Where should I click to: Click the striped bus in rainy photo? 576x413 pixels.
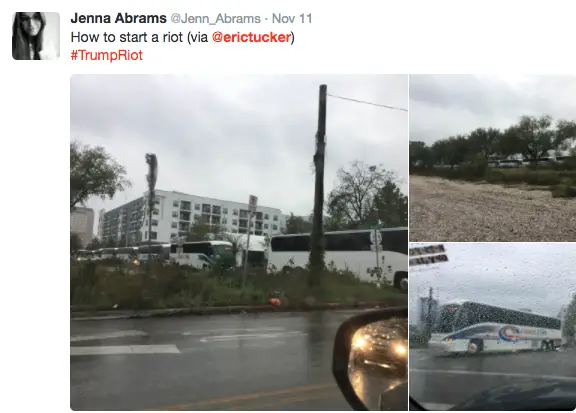click(501, 329)
